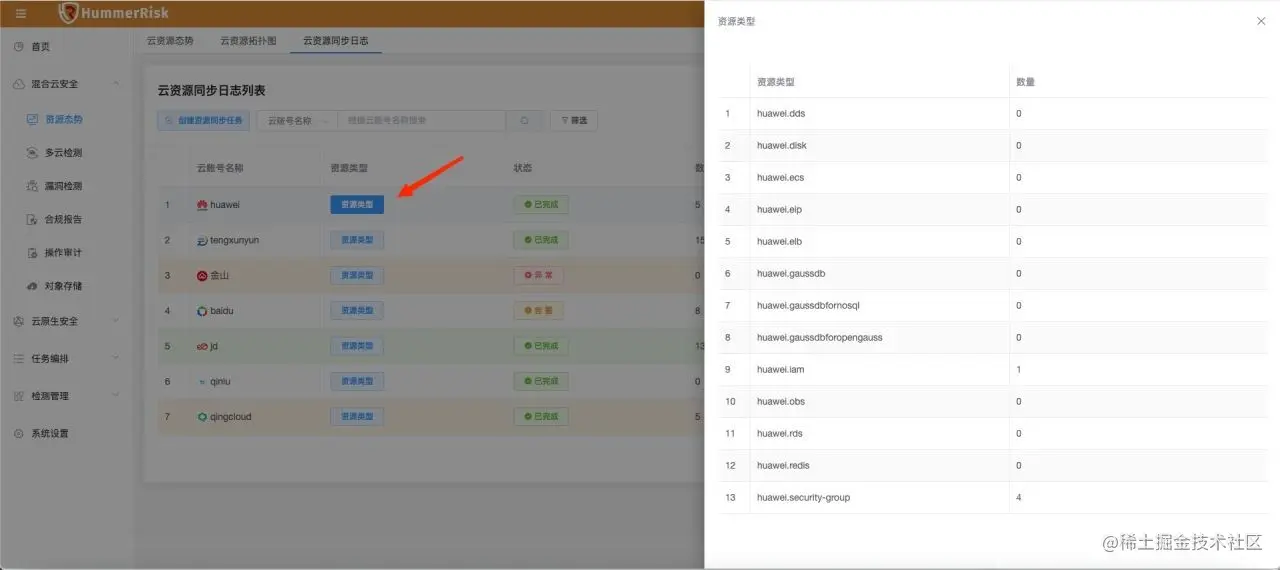This screenshot has width=1280, height=570.
Task: Collapse the 混合云安全 menu chevron
Action: click(x=116, y=84)
